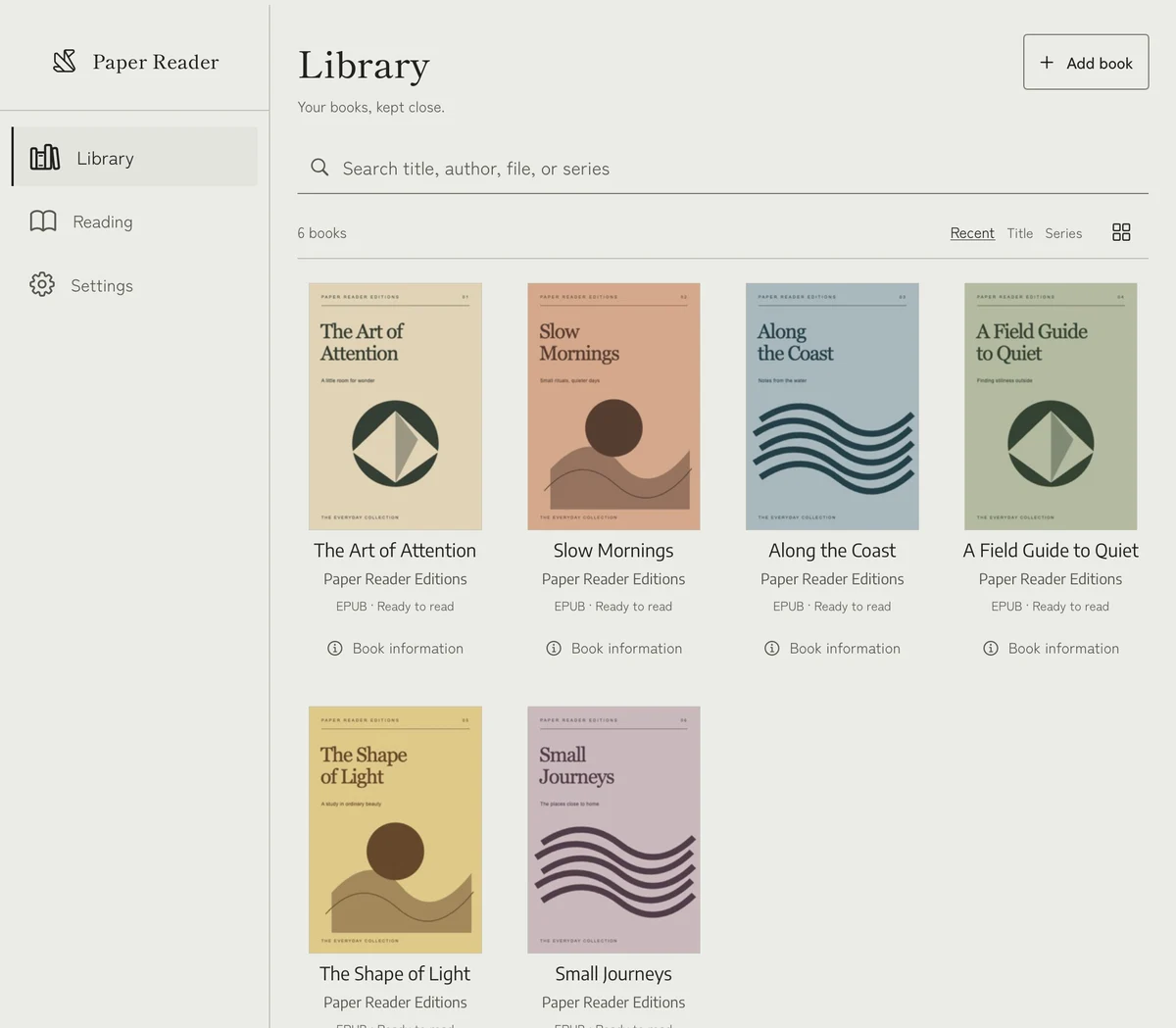Open The Art of Attention cover
Viewport: 1176px width, 1028px height.
coord(395,407)
